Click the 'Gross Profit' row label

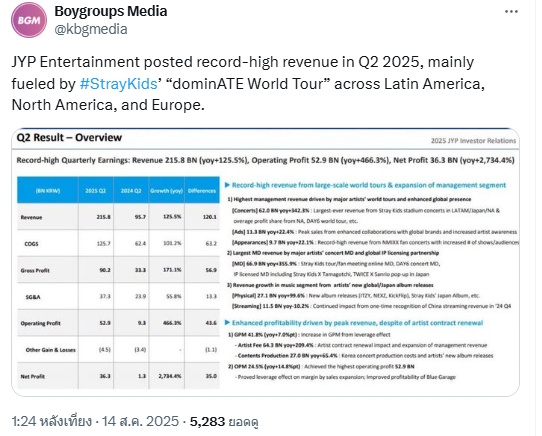coord(35,270)
